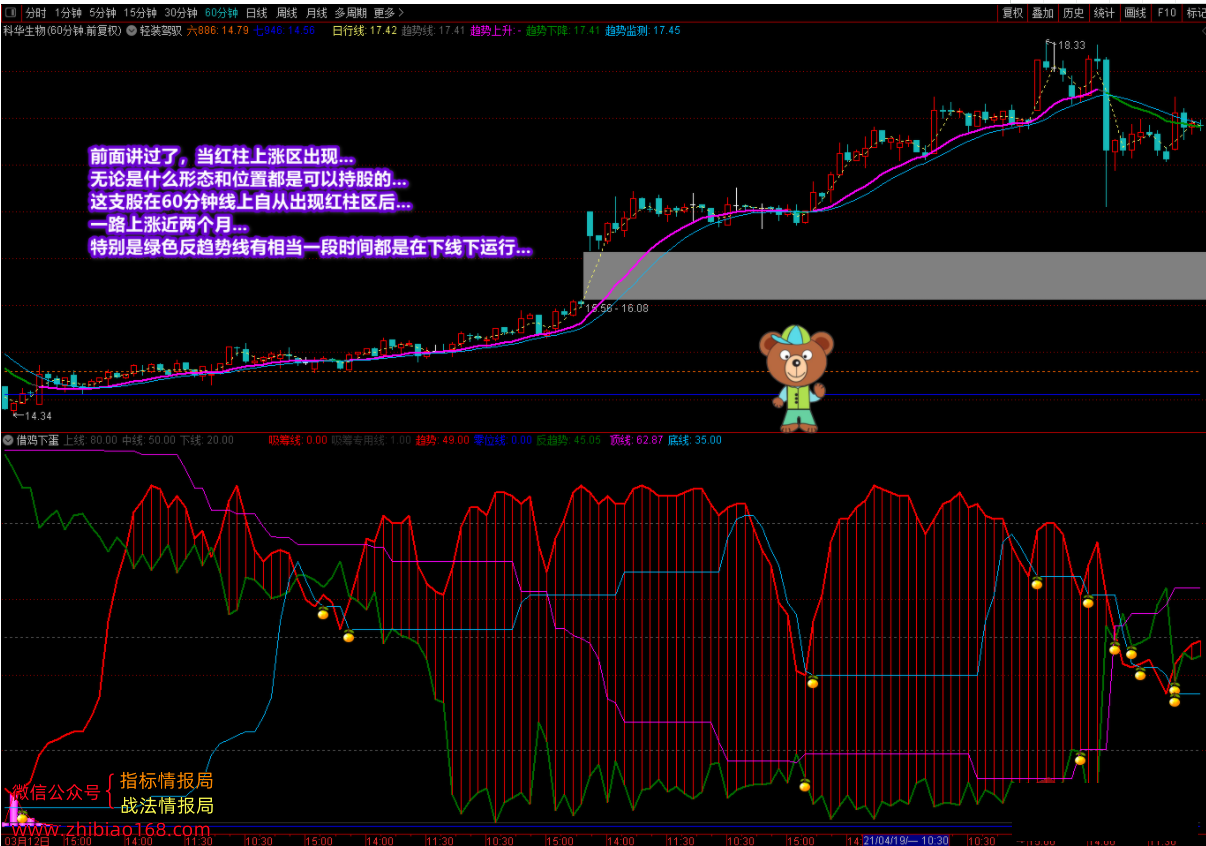
Task: Click the 中线: 50.00 label
Action: click(x=148, y=440)
